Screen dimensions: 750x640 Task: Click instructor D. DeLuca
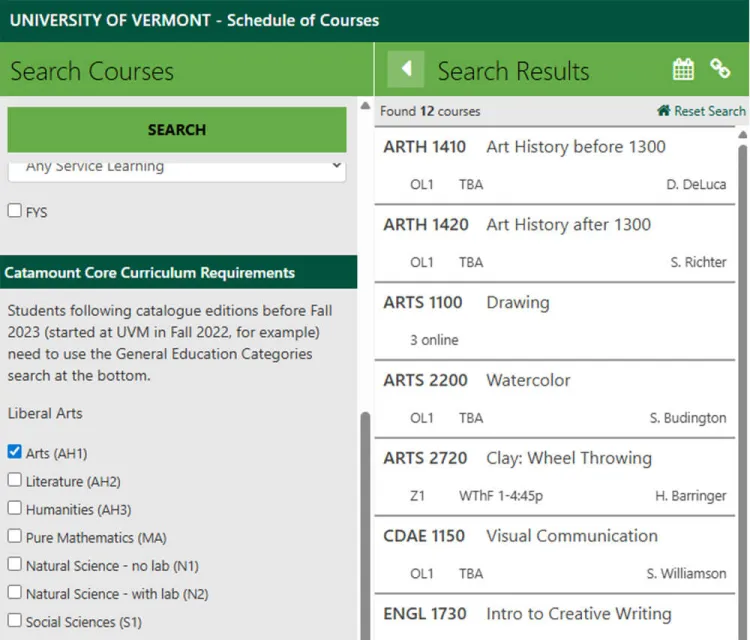[696, 185]
